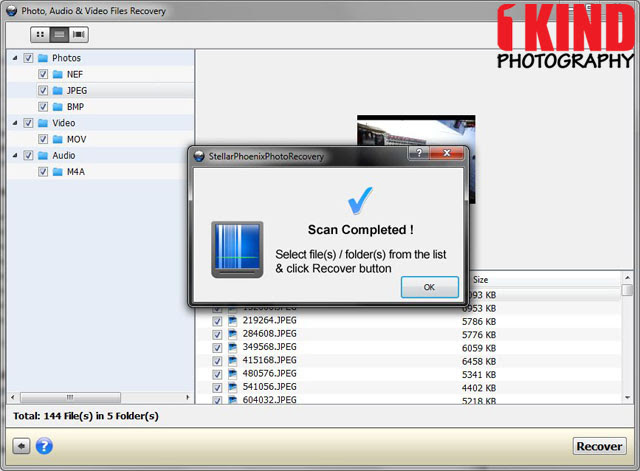The width and height of the screenshot is (640, 471).
Task: Select the JPEG tree label
Action: [x=77, y=91]
